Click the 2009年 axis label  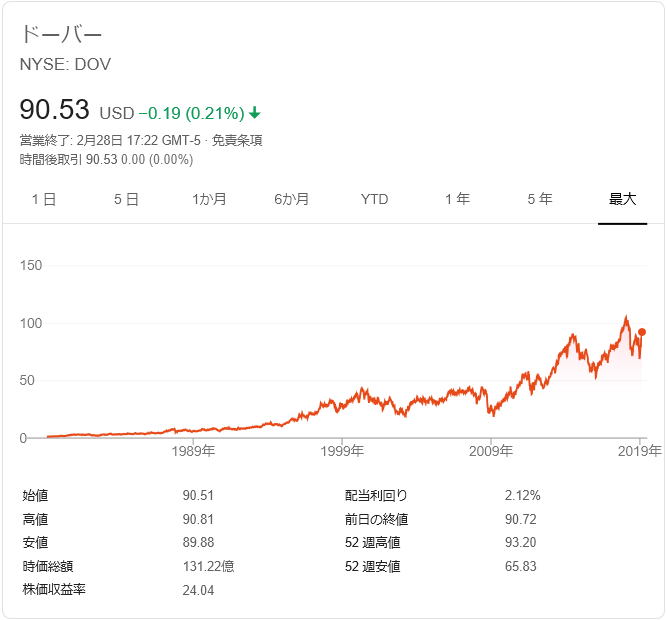(491, 451)
